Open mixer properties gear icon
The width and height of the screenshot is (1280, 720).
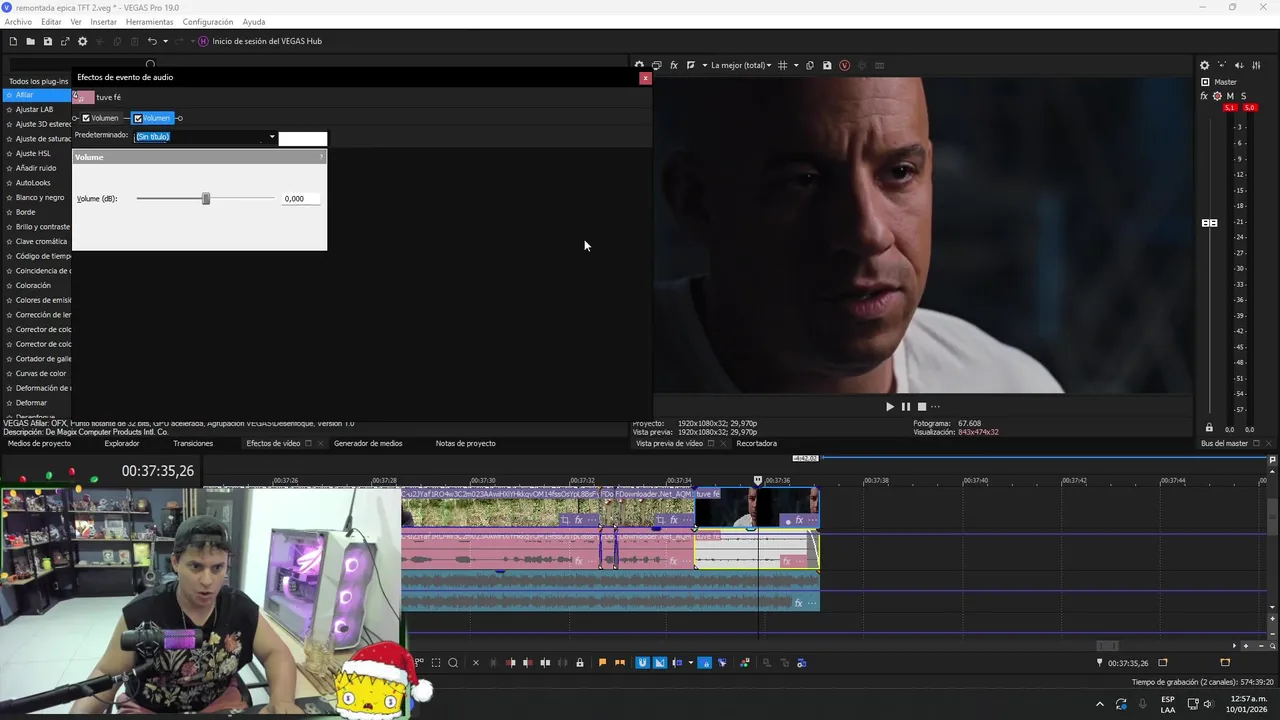[x=1204, y=65]
